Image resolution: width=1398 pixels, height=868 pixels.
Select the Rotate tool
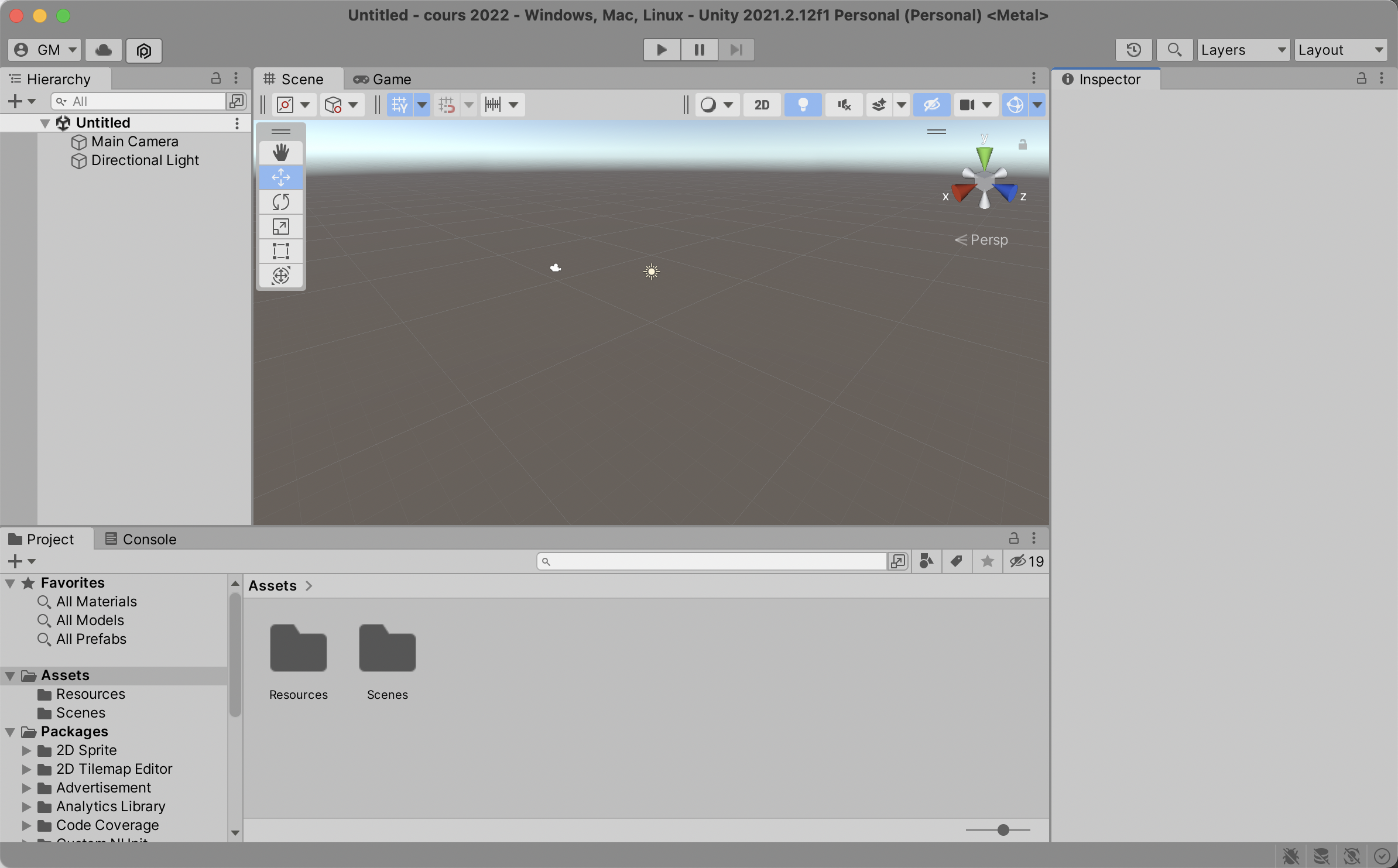[x=281, y=202]
